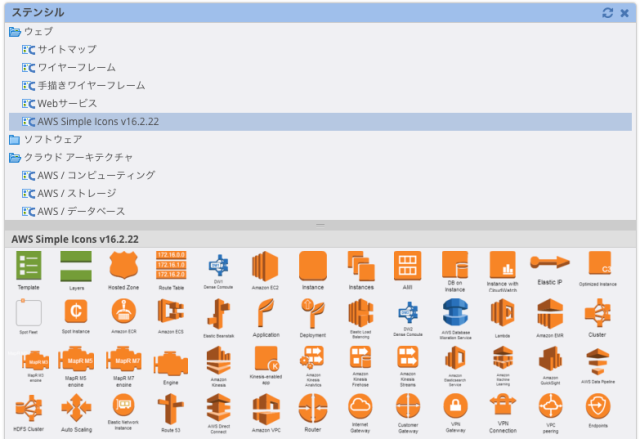Select the single Instance icon
The image size is (640, 439).
[x=313, y=266]
